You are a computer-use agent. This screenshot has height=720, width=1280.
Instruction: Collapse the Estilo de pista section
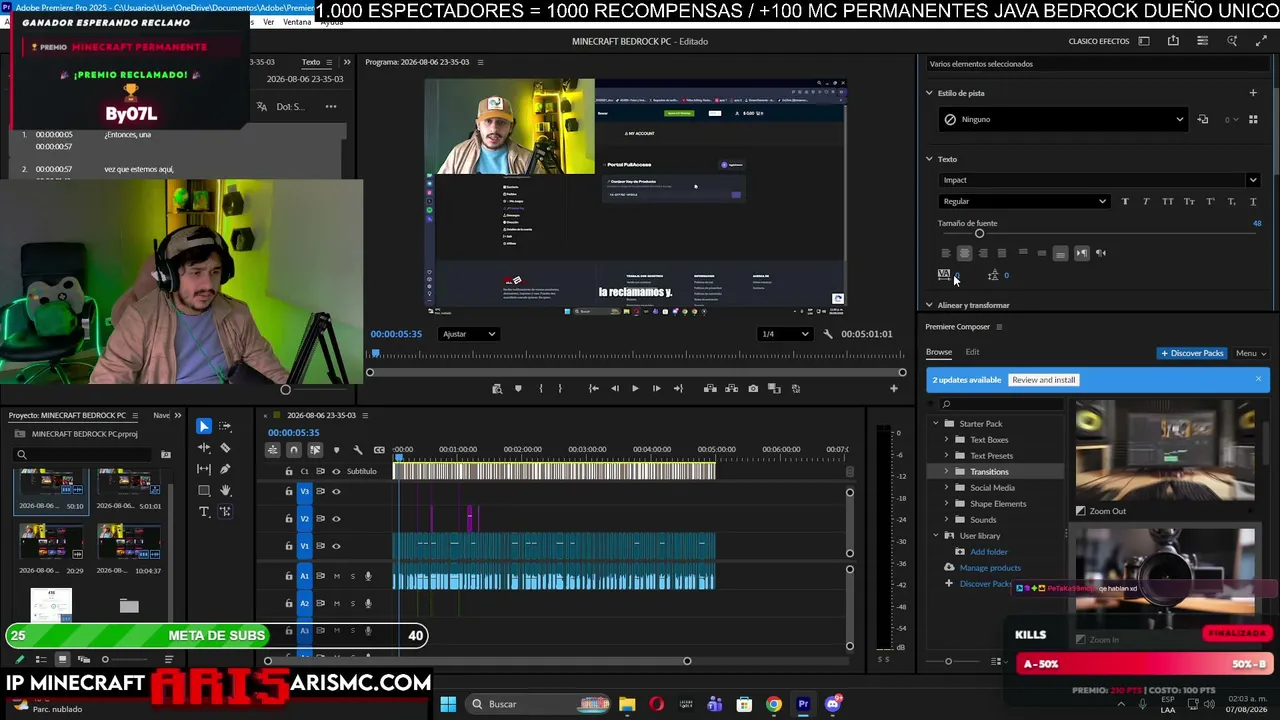929,93
